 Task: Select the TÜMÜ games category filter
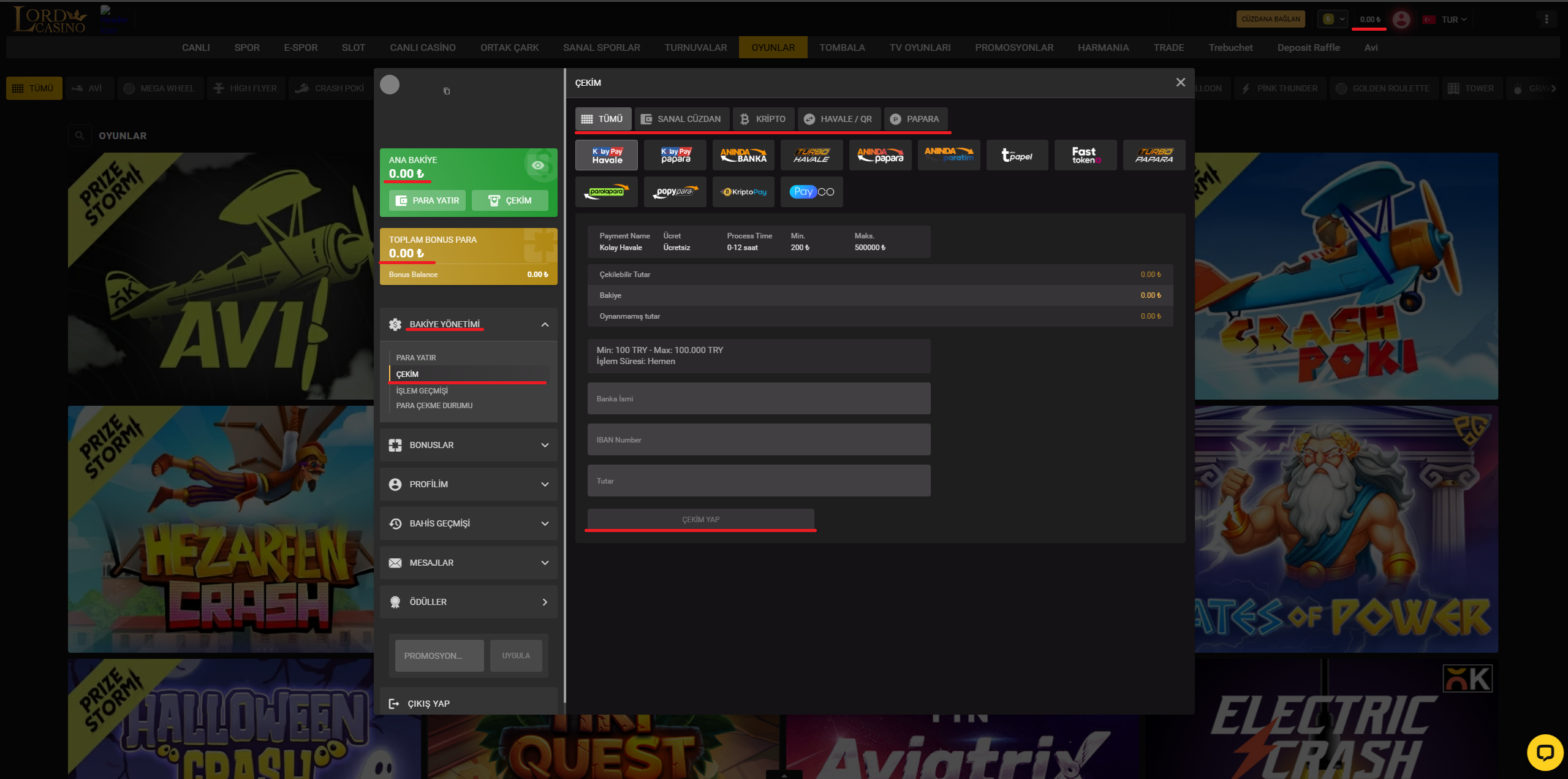pos(34,88)
